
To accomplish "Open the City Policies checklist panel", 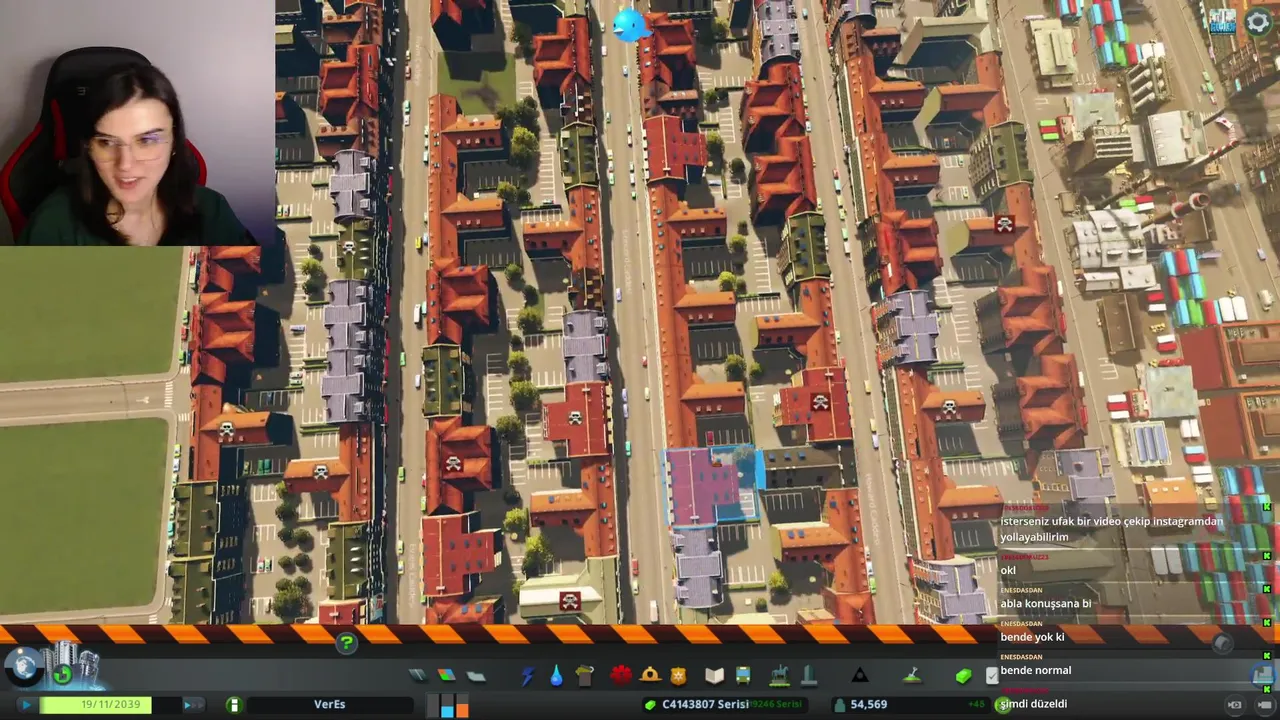I will click(x=991, y=676).
